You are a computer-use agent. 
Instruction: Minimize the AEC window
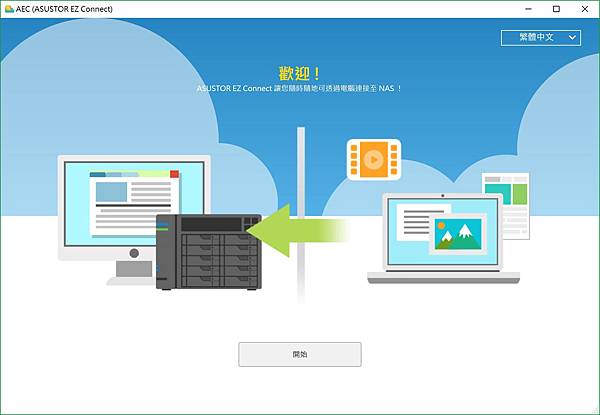pyautogui.click(x=528, y=9)
